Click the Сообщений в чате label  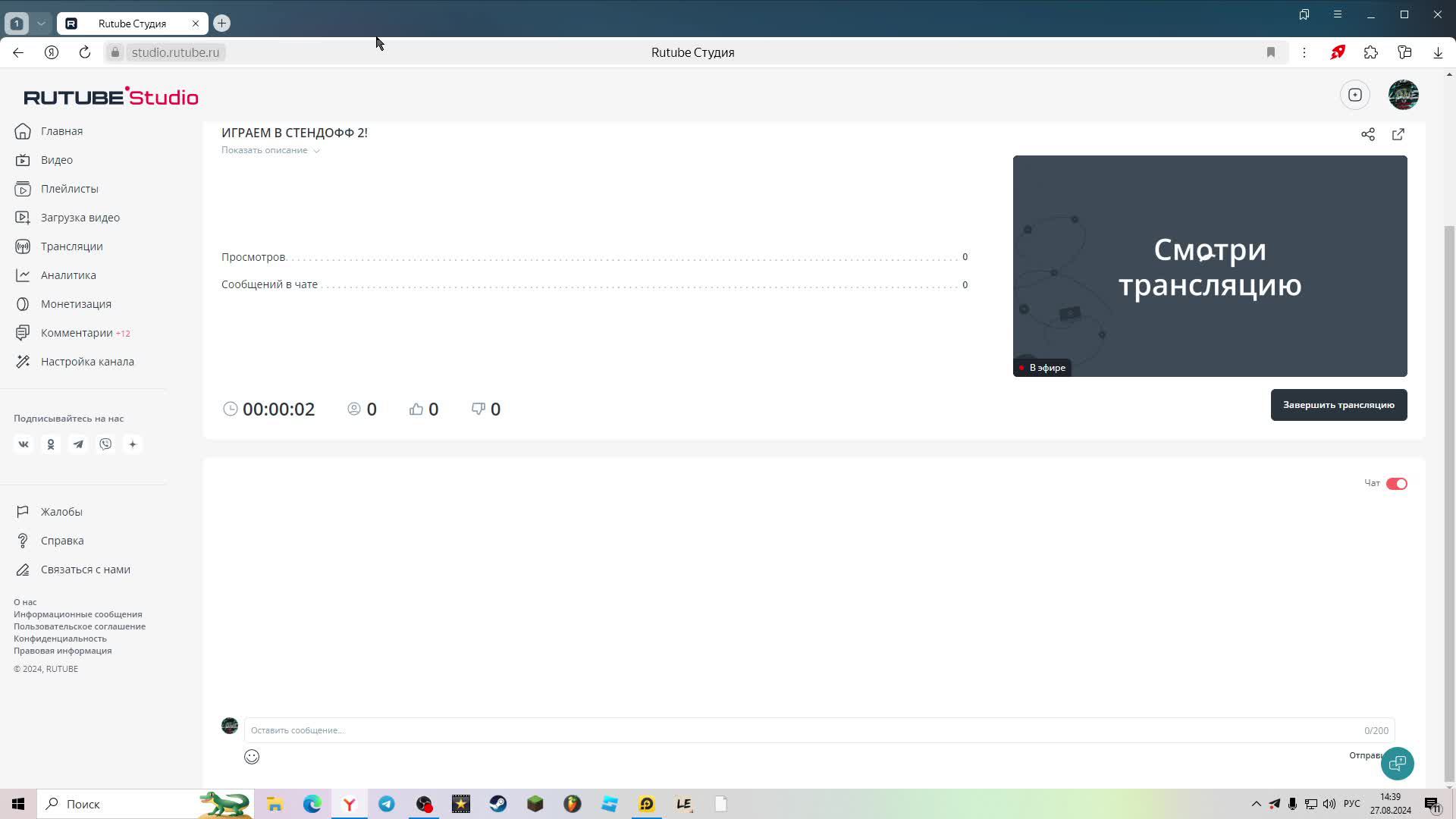(x=269, y=284)
